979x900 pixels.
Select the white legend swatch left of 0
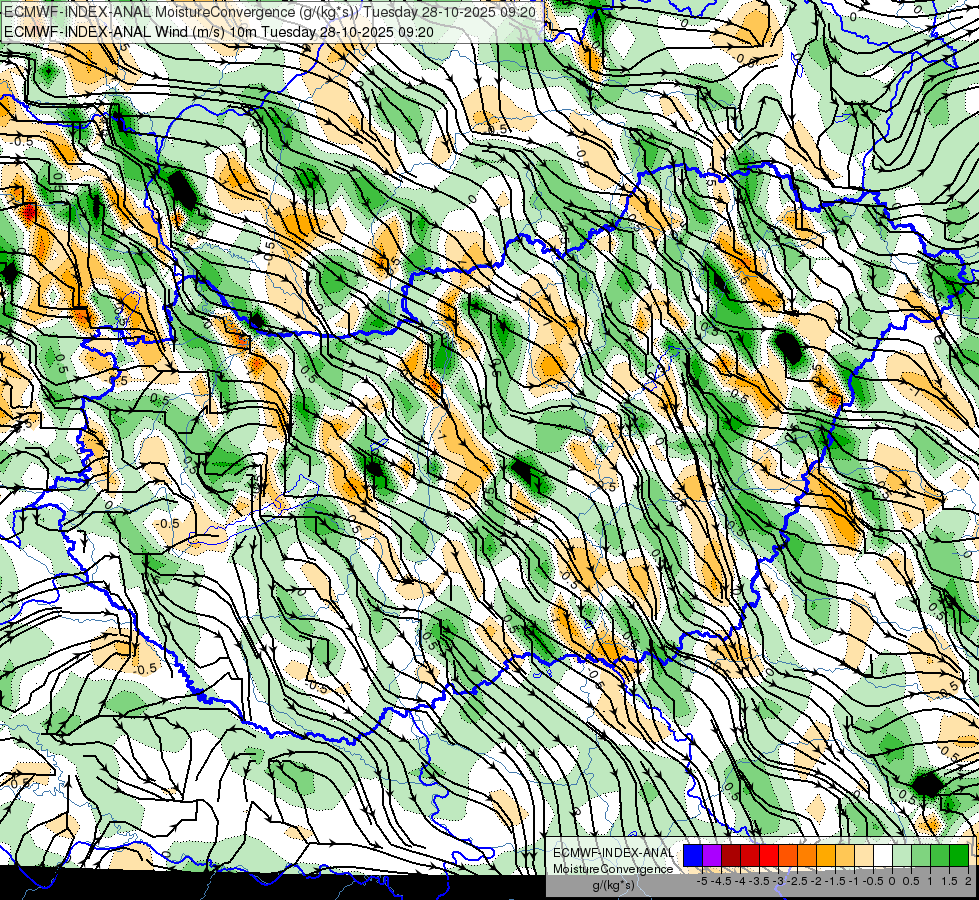point(883,856)
